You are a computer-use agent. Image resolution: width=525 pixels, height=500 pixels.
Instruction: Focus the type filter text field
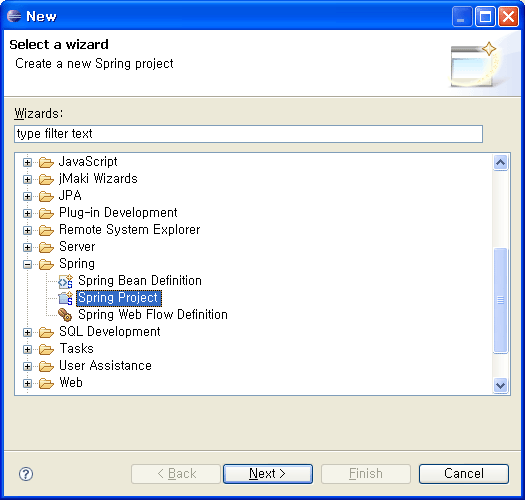[248, 134]
